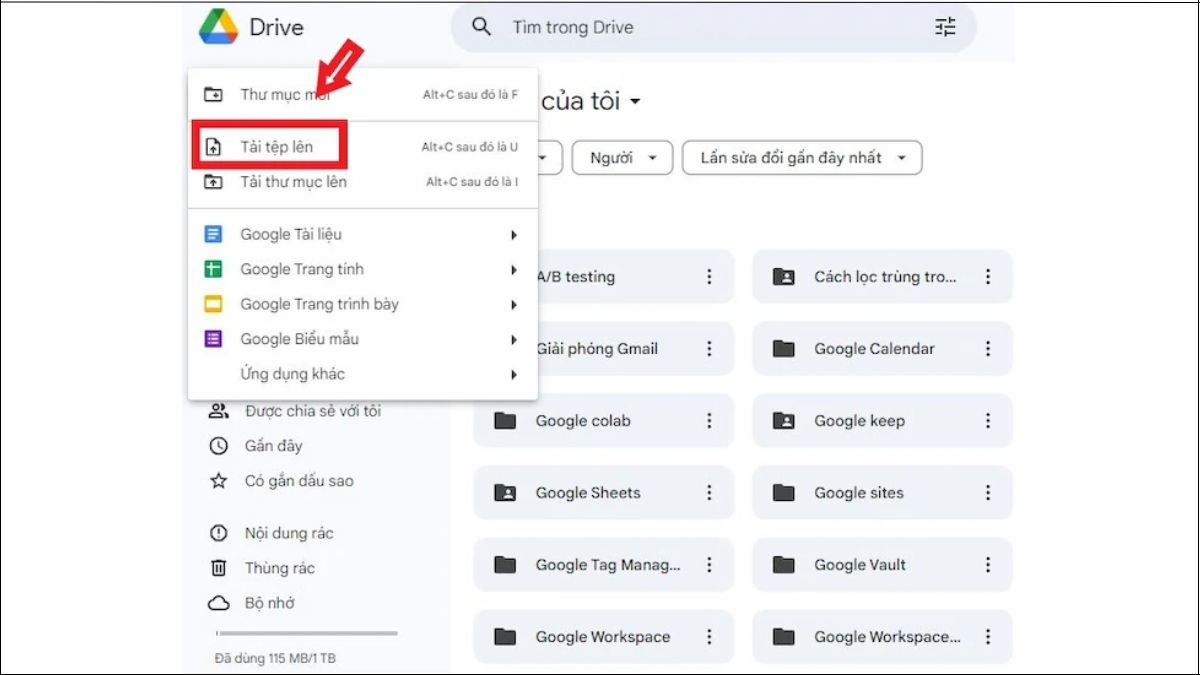The image size is (1200, 675).
Task: Click the clock icon beside Gần đây
Action: coord(218,446)
